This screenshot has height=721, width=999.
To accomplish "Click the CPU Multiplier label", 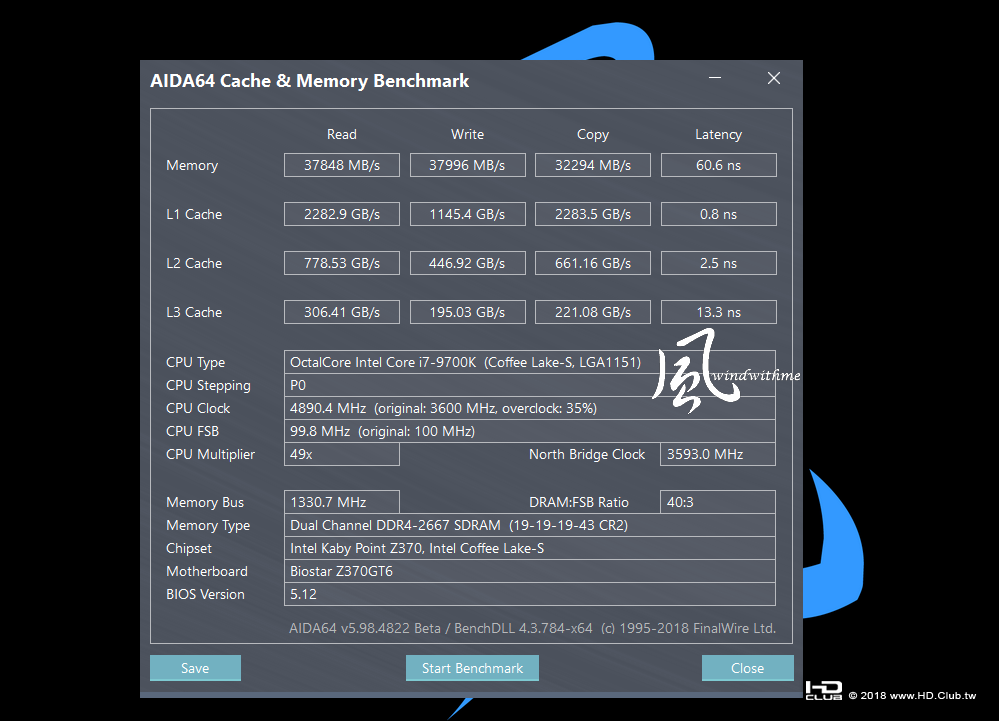I will [210, 454].
